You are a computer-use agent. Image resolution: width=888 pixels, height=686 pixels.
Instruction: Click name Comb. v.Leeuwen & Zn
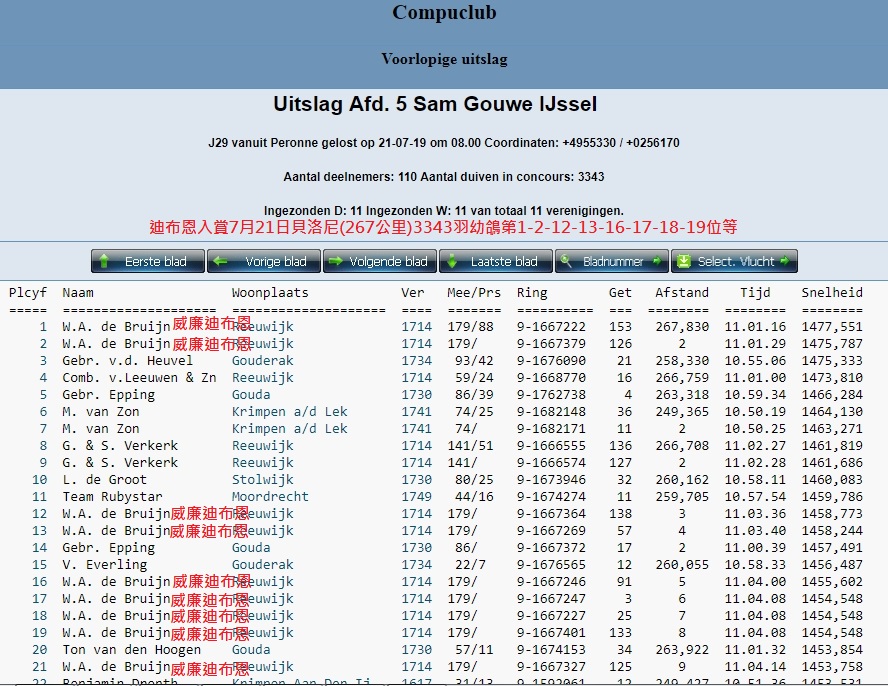(139, 378)
